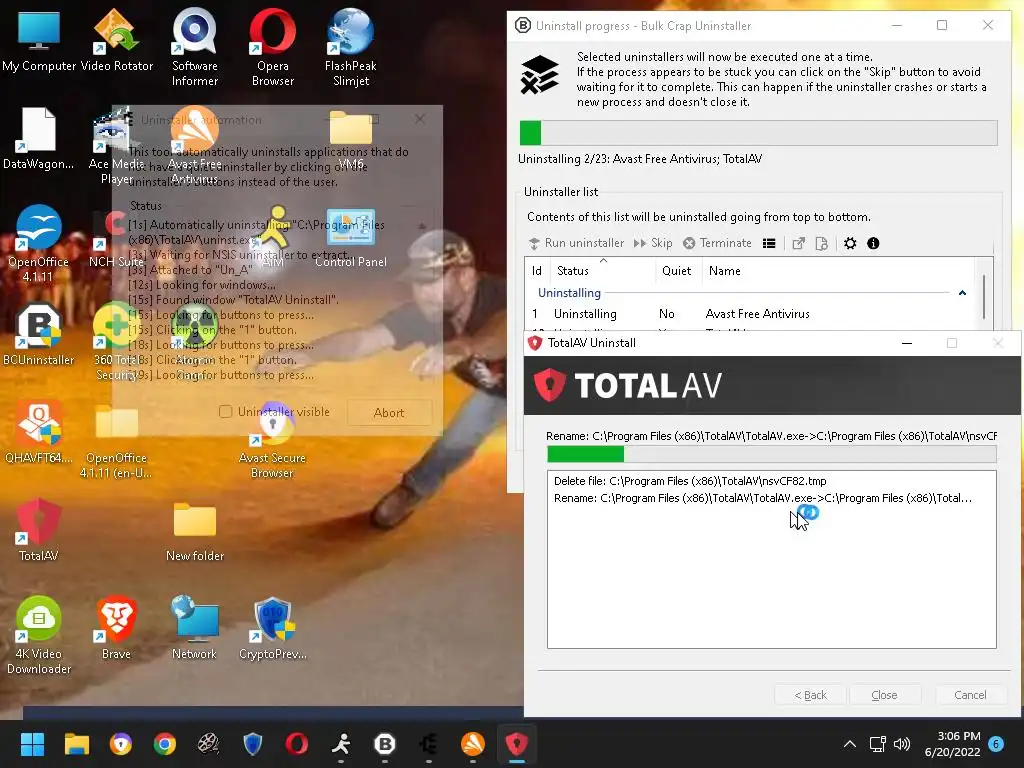Viewport: 1024px width, 768px height.
Task: Click the info icon in uninstaller toolbar
Action: [x=873, y=243]
